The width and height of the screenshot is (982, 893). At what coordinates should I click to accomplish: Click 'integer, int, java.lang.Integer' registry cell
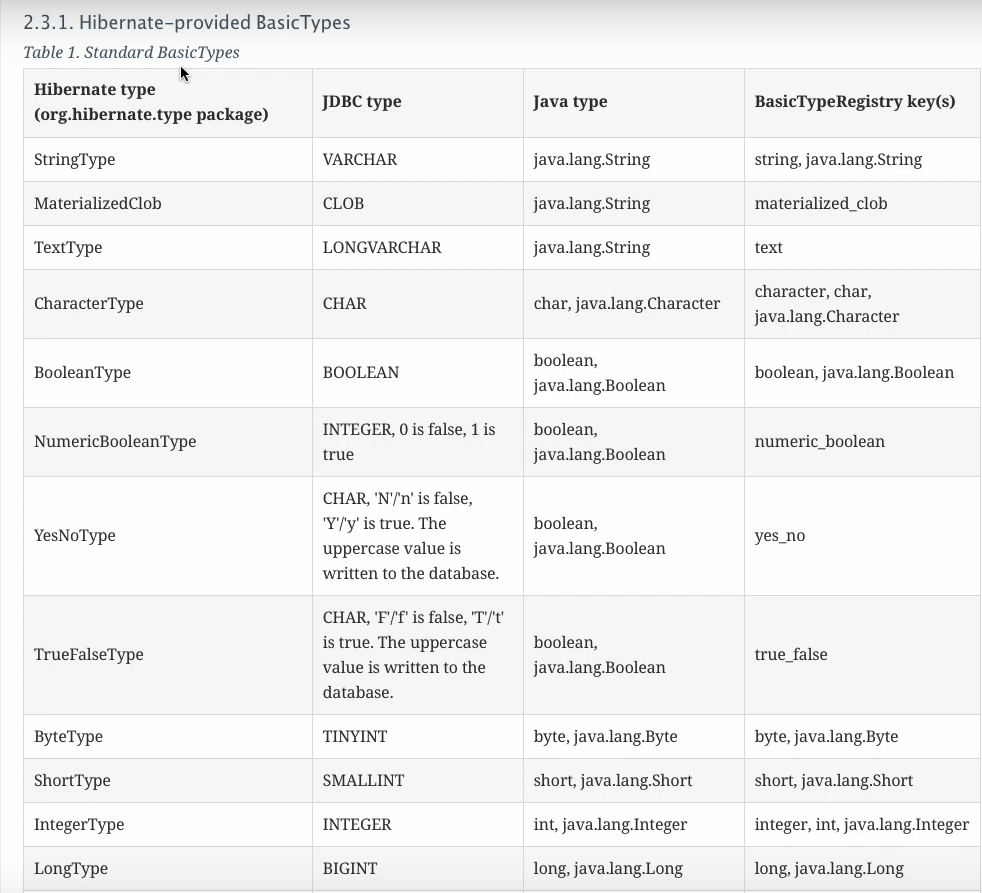862,824
